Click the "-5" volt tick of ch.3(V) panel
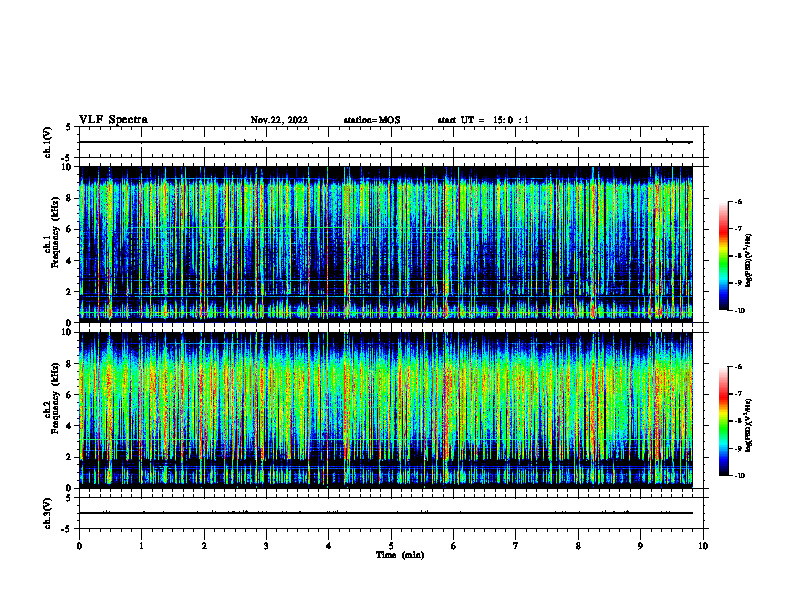The height and width of the screenshot is (612, 792). coord(67,529)
